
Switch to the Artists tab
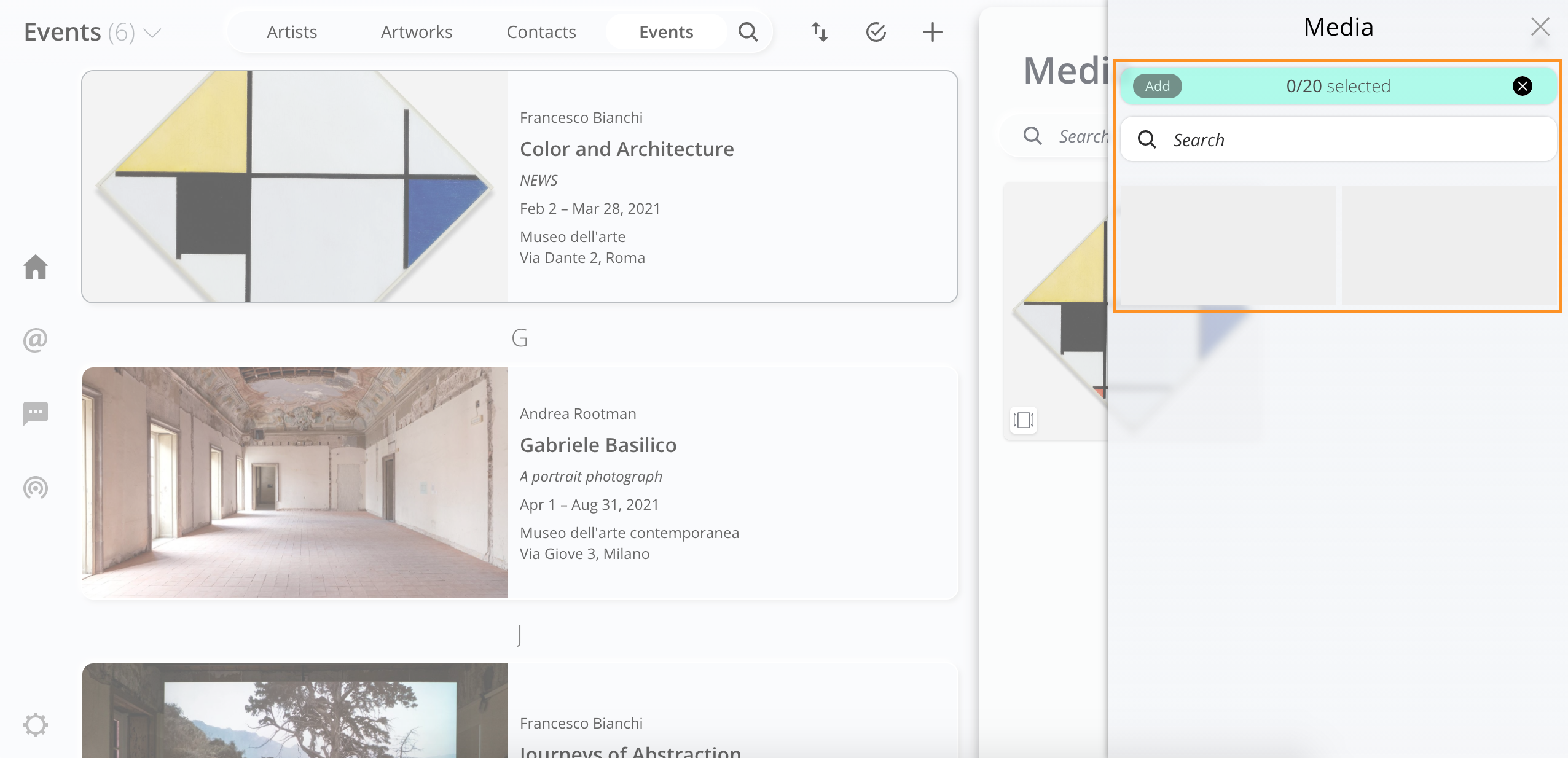coord(292,32)
